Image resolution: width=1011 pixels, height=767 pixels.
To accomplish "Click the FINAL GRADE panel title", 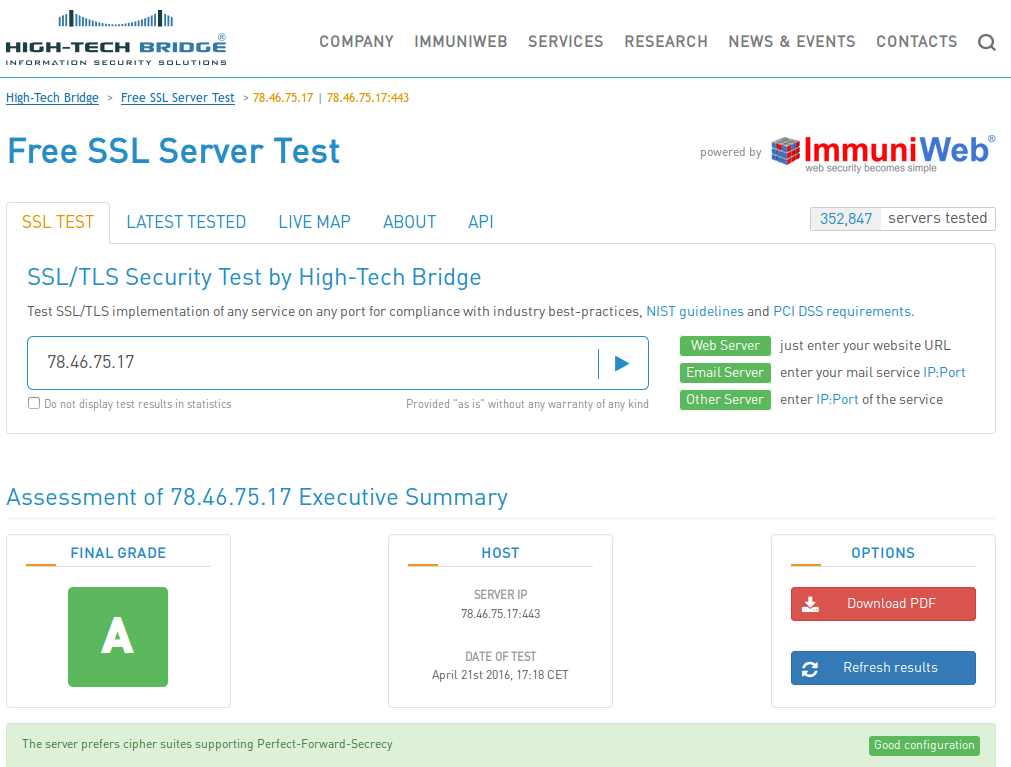I will click(119, 553).
